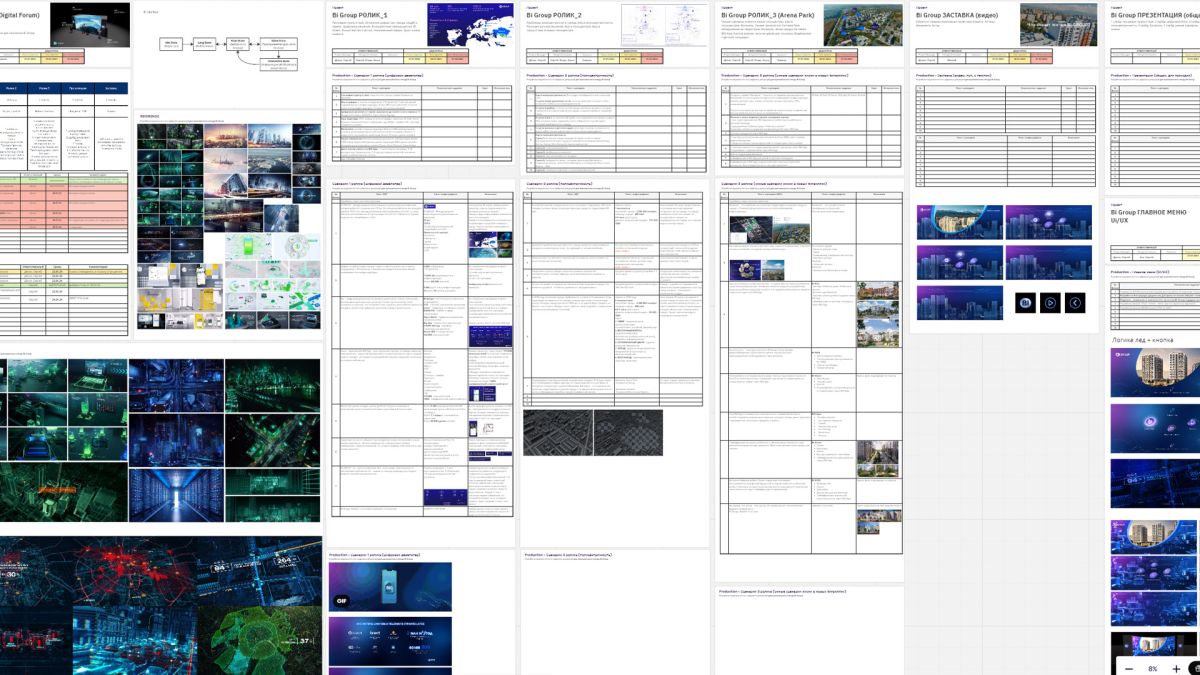Screen dimensions: 1200x675
Task: Select the GIF phone preview image
Action: 390,587
